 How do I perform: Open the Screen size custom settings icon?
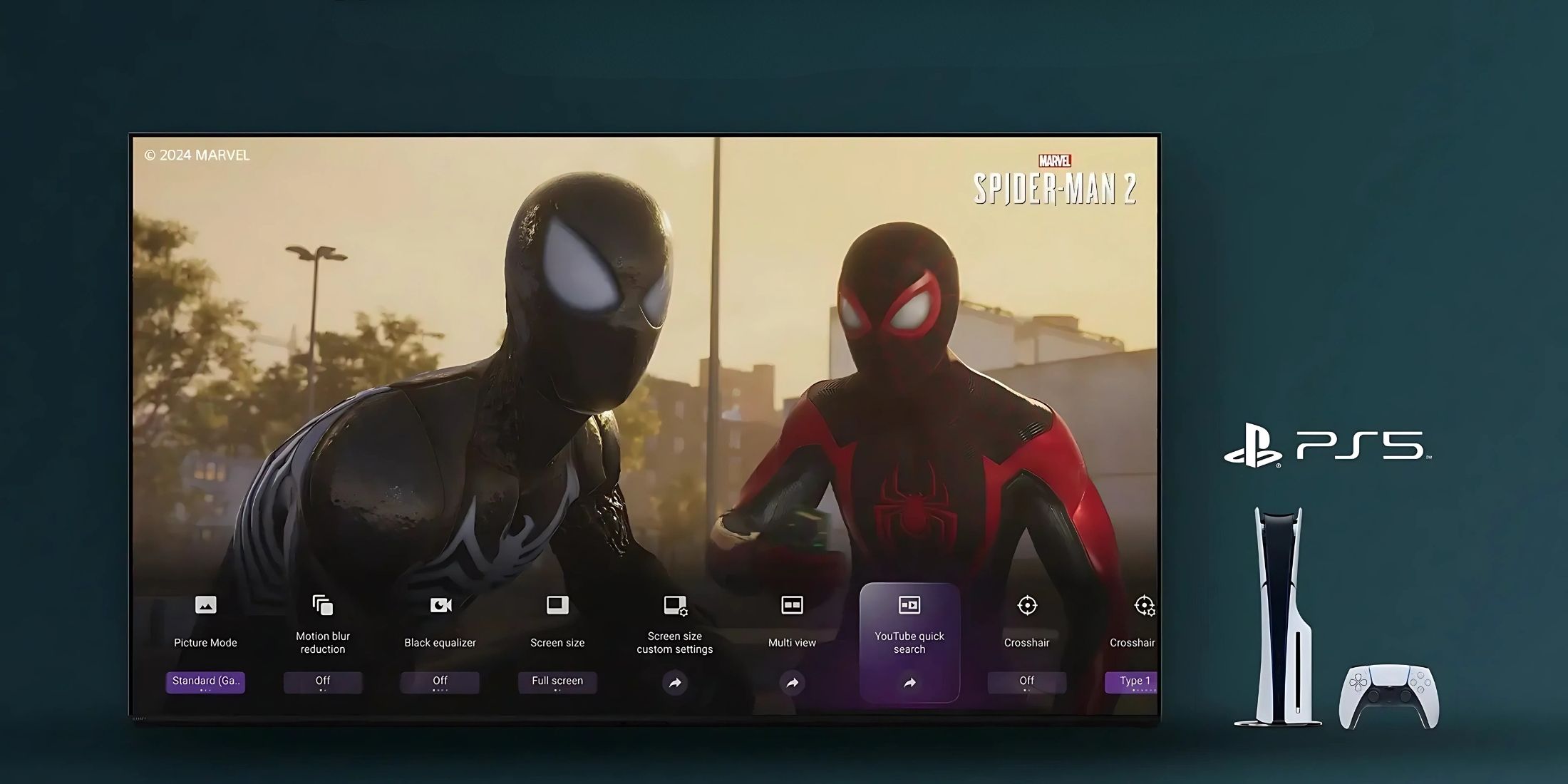[x=675, y=605]
